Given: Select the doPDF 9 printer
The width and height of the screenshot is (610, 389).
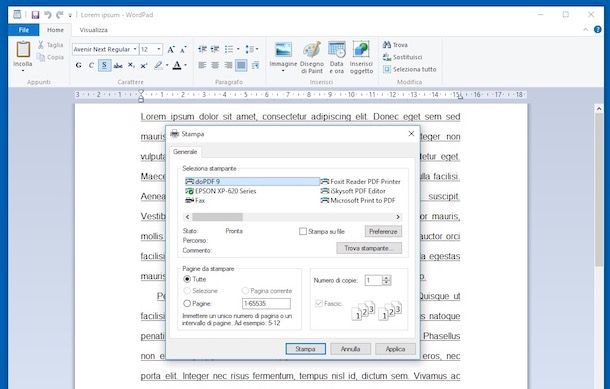Looking at the screenshot, I should [x=252, y=182].
